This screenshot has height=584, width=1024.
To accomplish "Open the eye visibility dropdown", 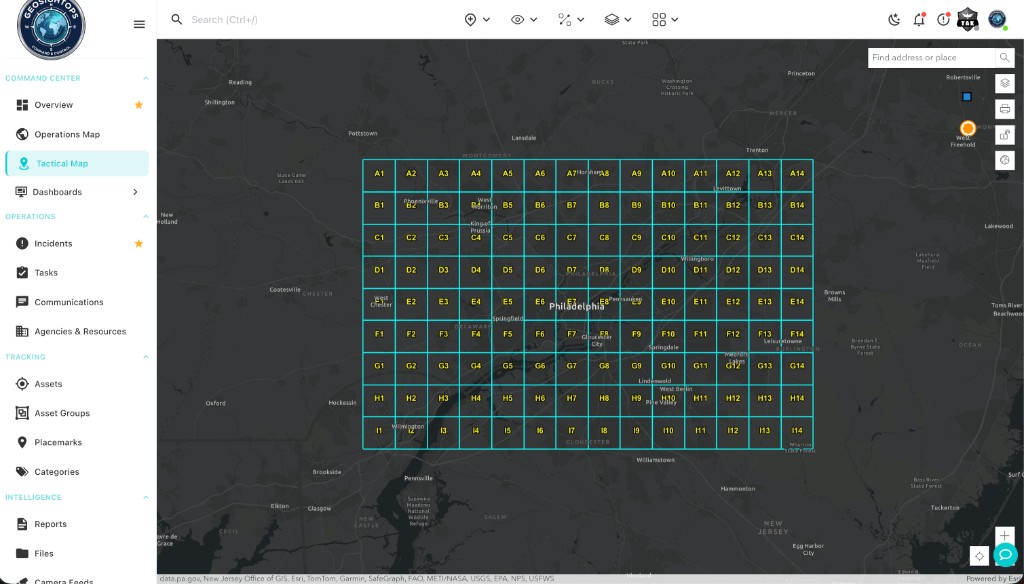I will [524, 20].
